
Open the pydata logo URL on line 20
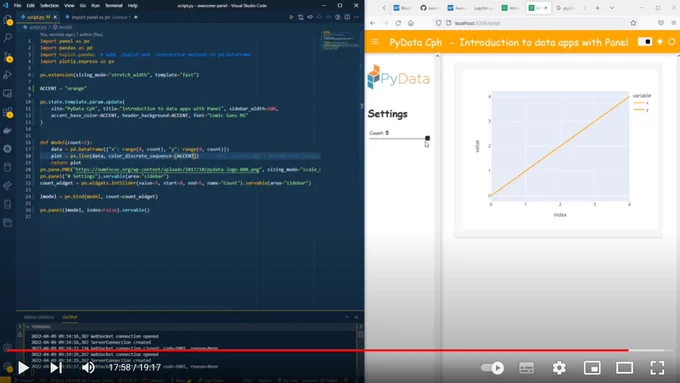click(168, 170)
